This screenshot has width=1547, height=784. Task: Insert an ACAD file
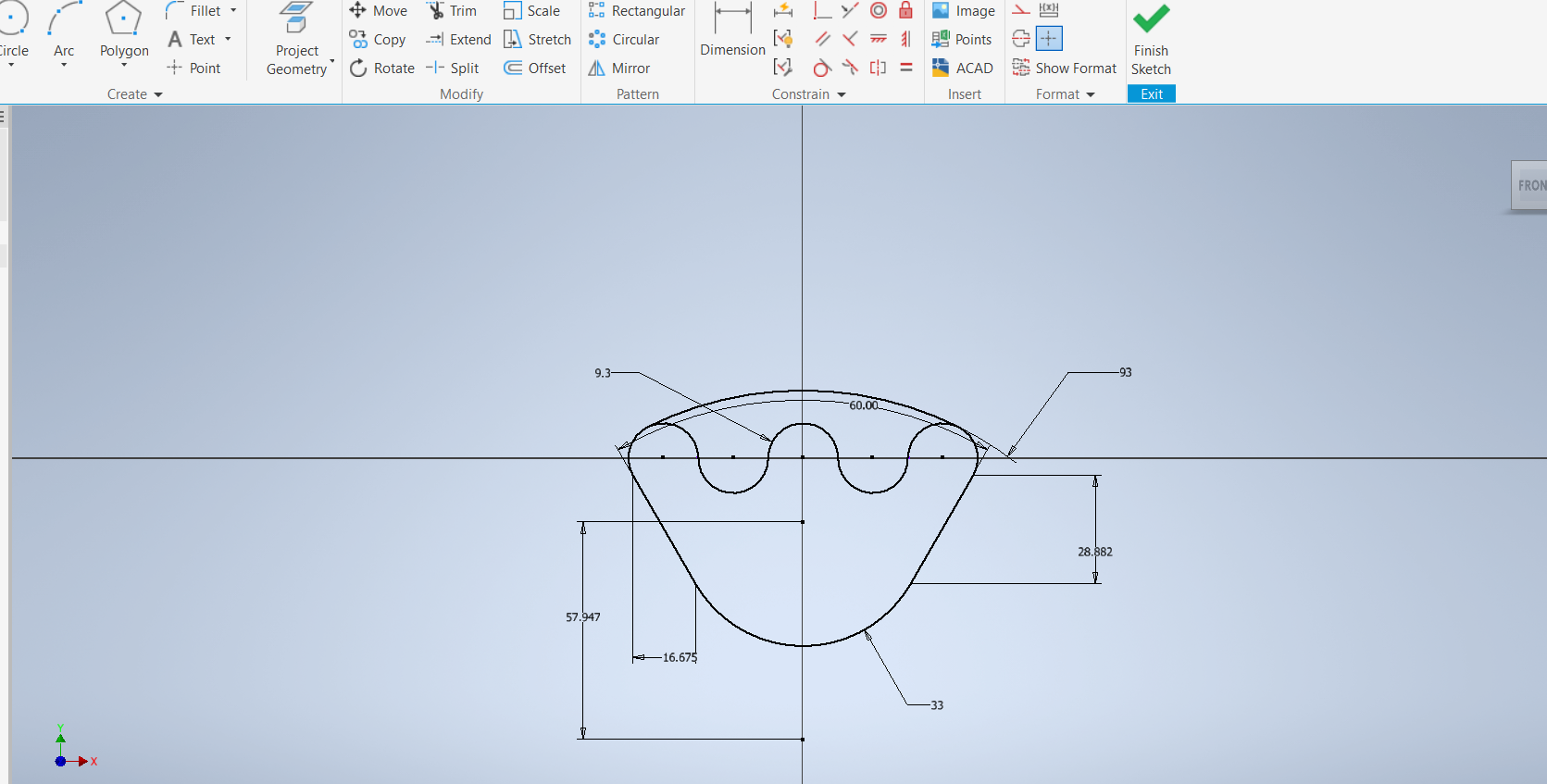pyautogui.click(x=963, y=68)
